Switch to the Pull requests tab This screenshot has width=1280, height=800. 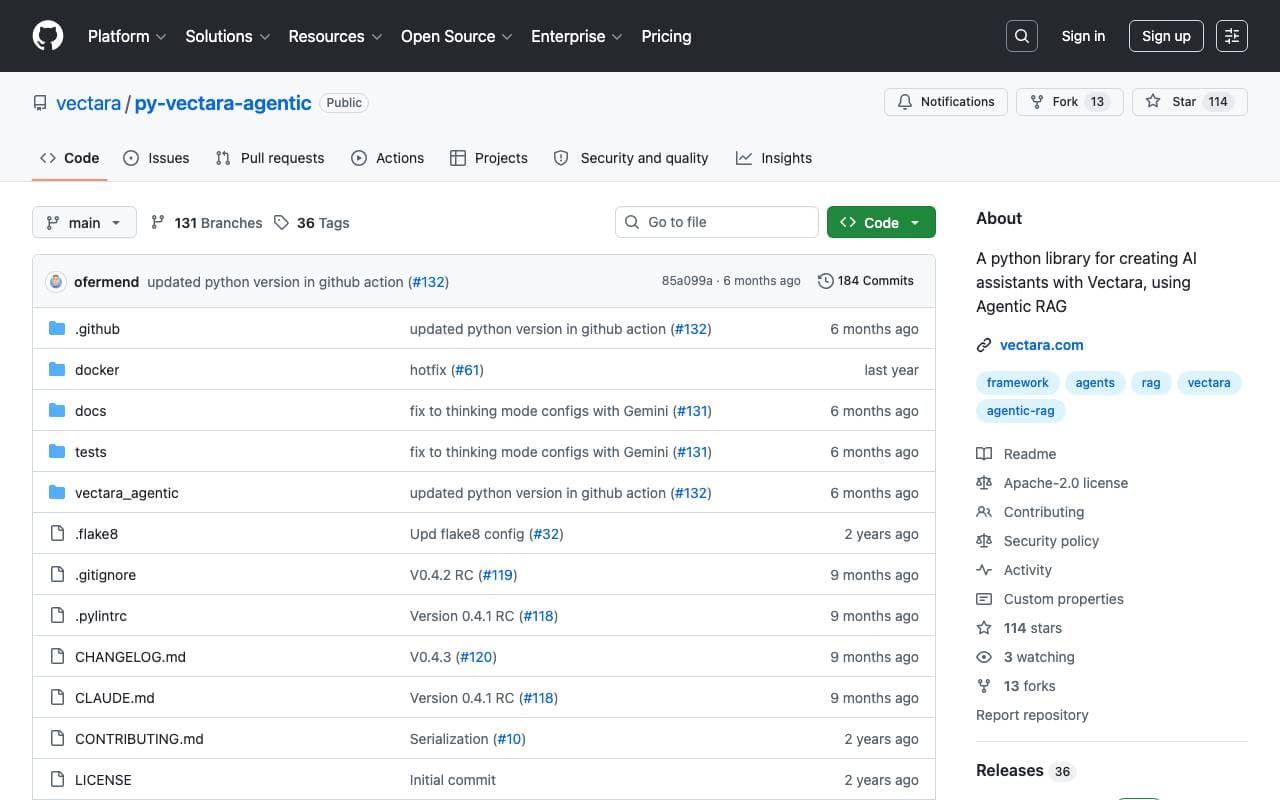pyautogui.click(x=270, y=158)
